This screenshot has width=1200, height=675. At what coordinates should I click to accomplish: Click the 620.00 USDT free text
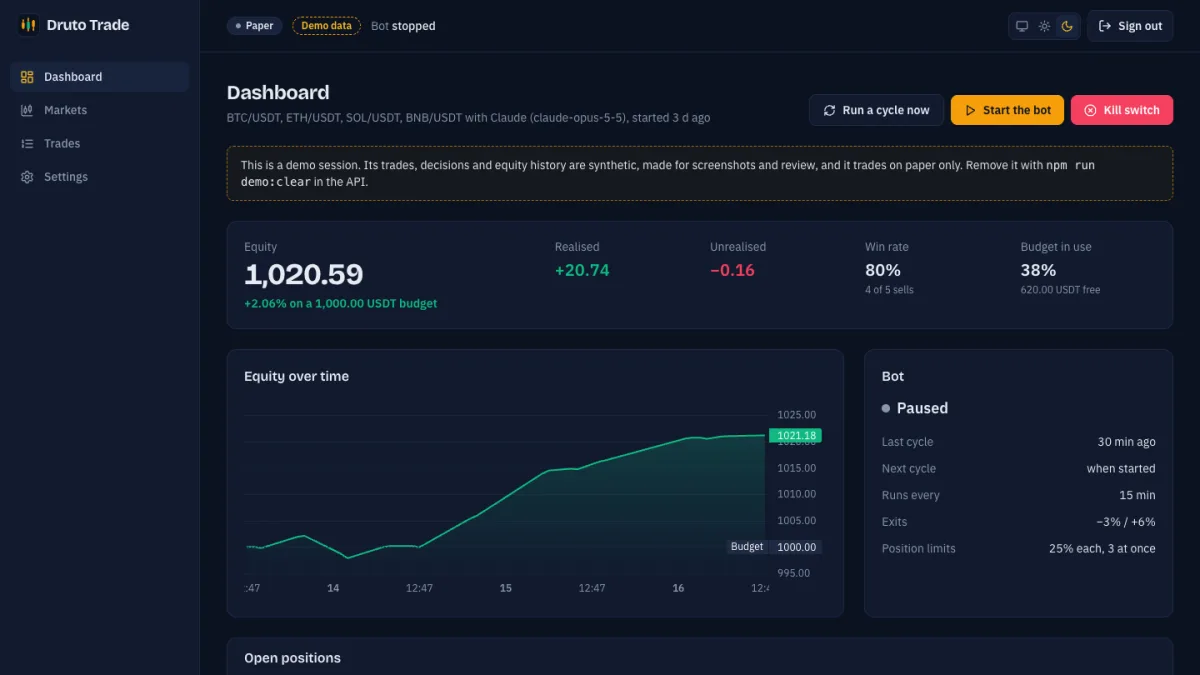tap(1060, 290)
